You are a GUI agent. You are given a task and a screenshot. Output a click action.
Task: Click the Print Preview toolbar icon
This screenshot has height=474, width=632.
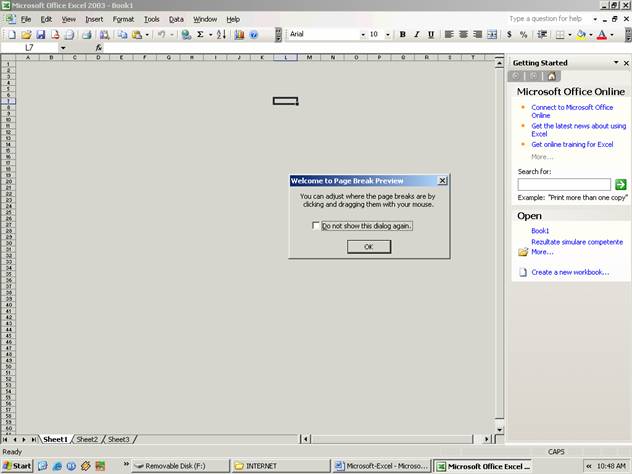pyautogui.click(x=70, y=35)
